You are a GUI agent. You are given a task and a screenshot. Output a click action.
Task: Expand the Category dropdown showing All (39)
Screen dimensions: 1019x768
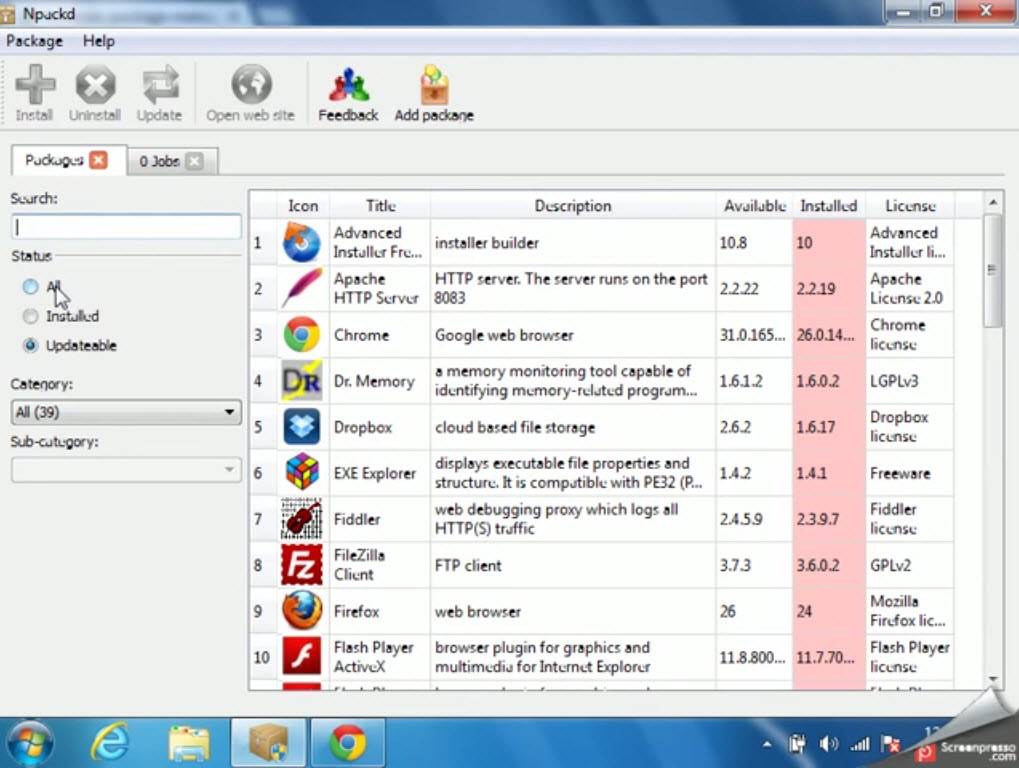[x=126, y=412]
